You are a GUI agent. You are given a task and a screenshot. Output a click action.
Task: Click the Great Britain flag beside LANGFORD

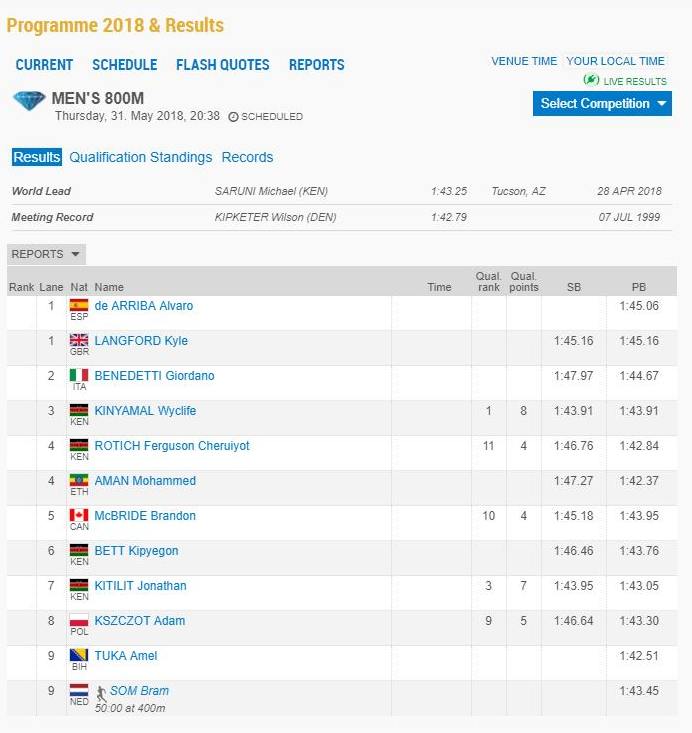(78, 340)
